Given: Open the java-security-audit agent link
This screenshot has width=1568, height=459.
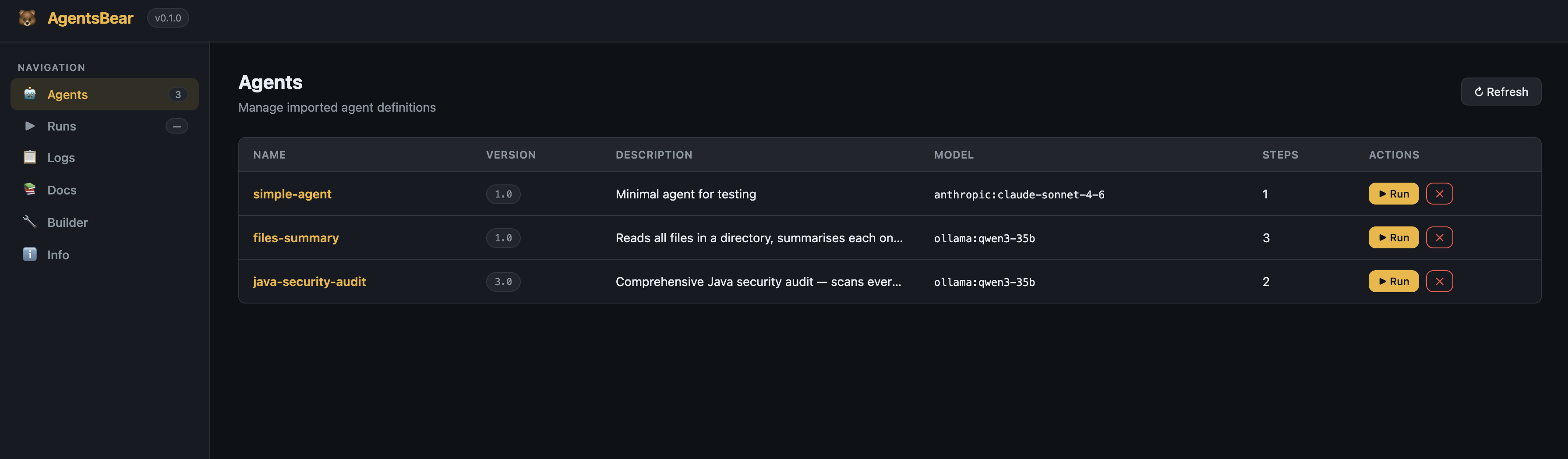Looking at the screenshot, I should 309,282.
